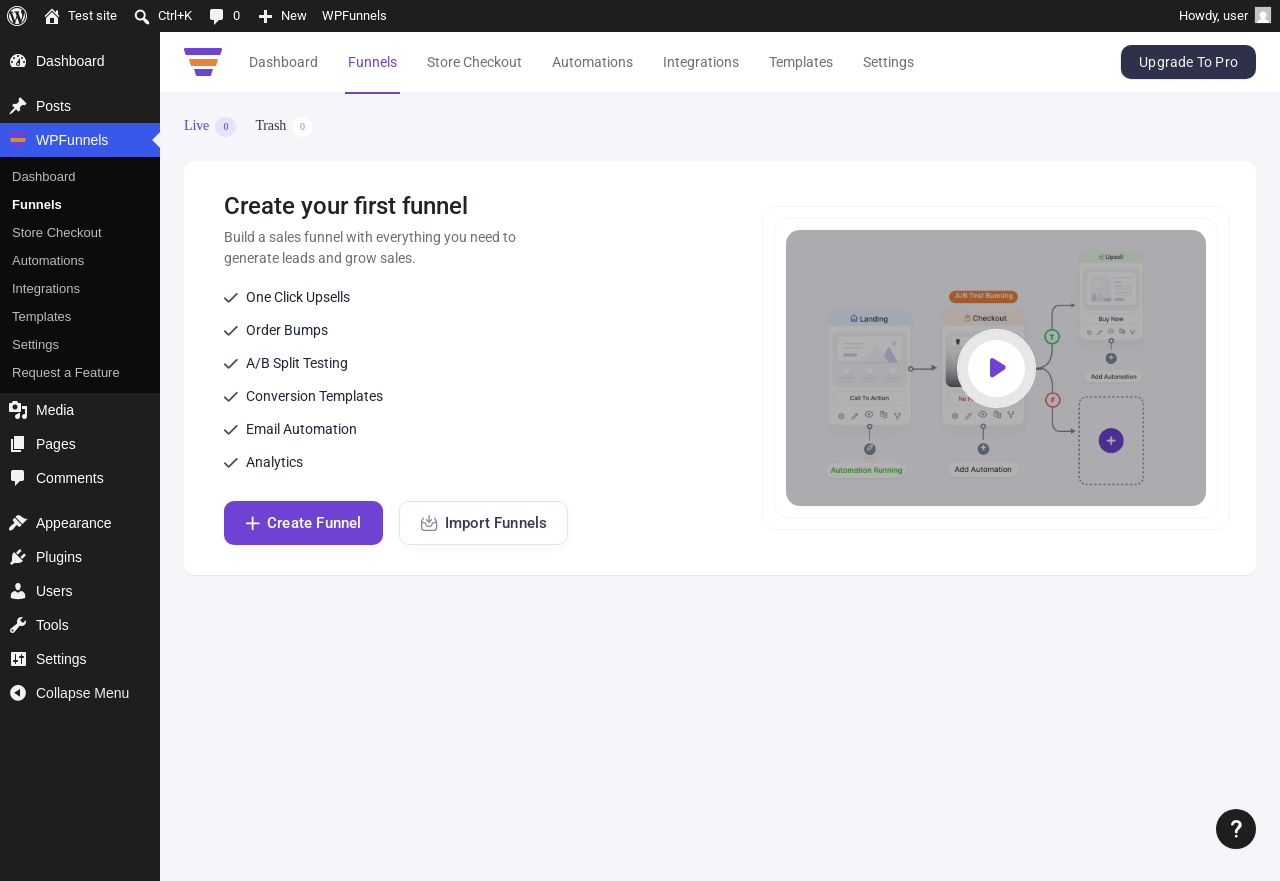Image resolution: width=1280 pixels, height=881 pixels.
Task: Show Trash funnels filter
Action: point(284,126)
